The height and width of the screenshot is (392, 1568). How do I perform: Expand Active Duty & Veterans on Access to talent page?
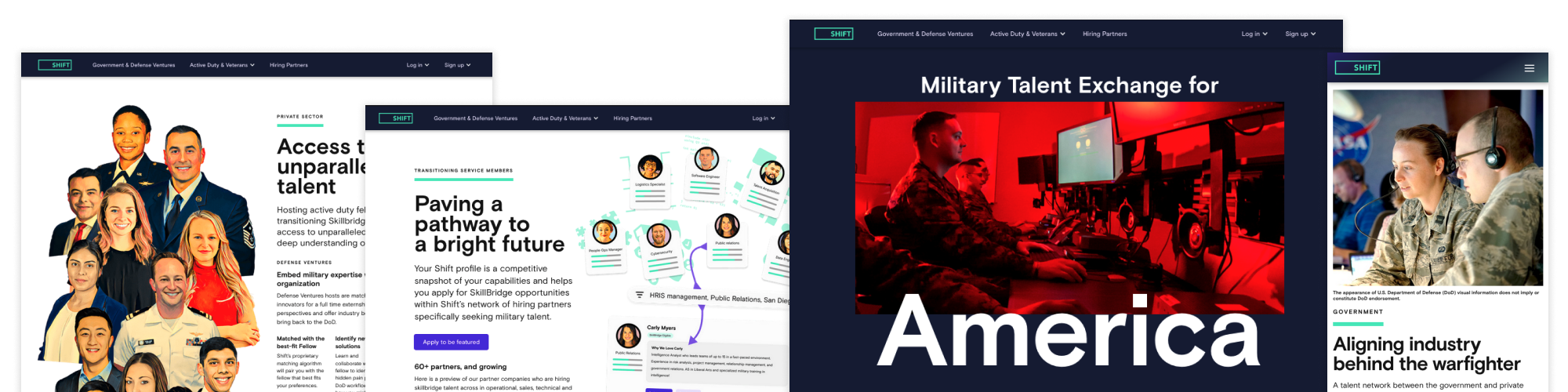click(x=222, y=65)
